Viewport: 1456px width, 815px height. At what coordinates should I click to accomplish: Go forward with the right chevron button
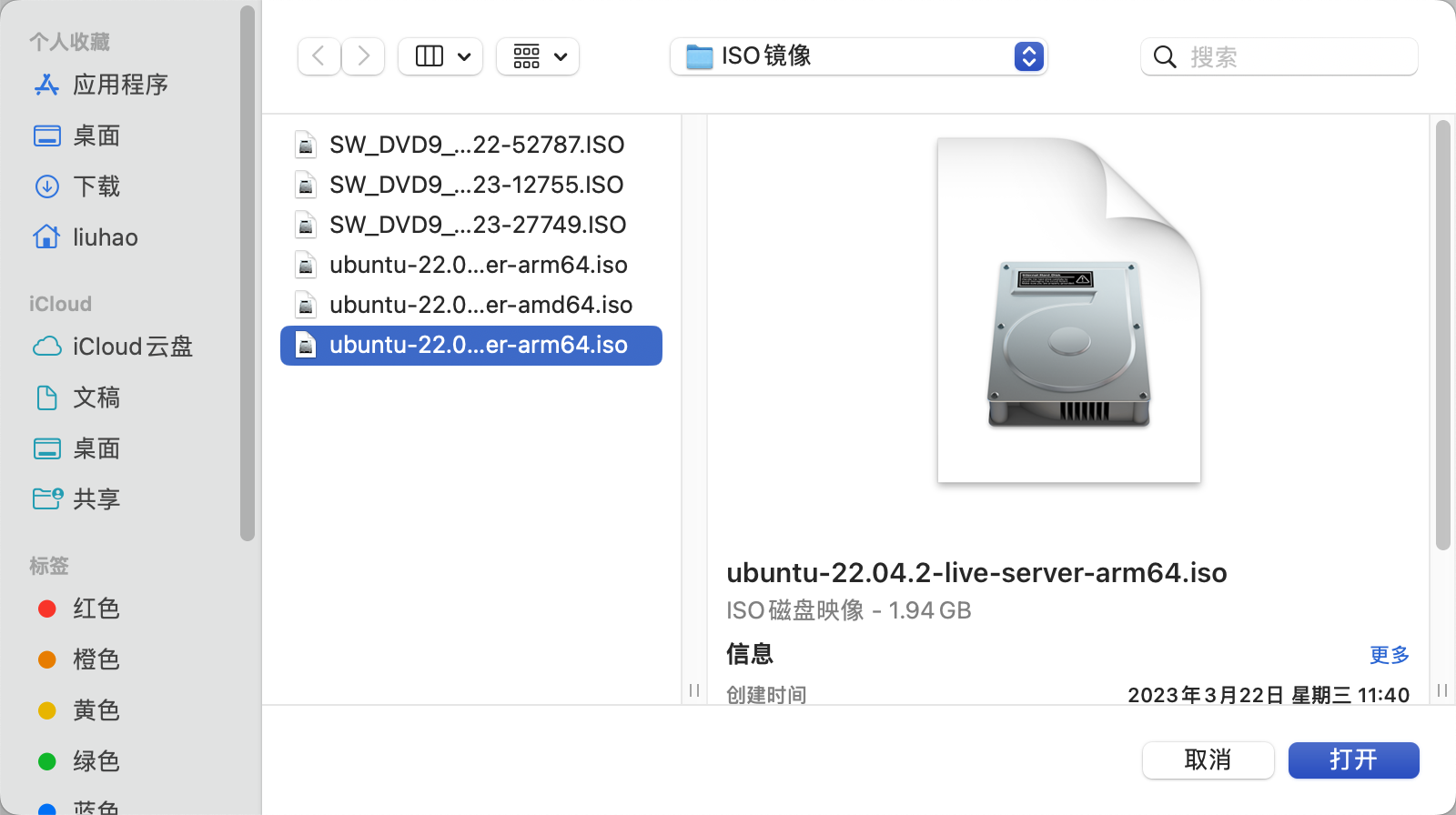coord(363,56)
